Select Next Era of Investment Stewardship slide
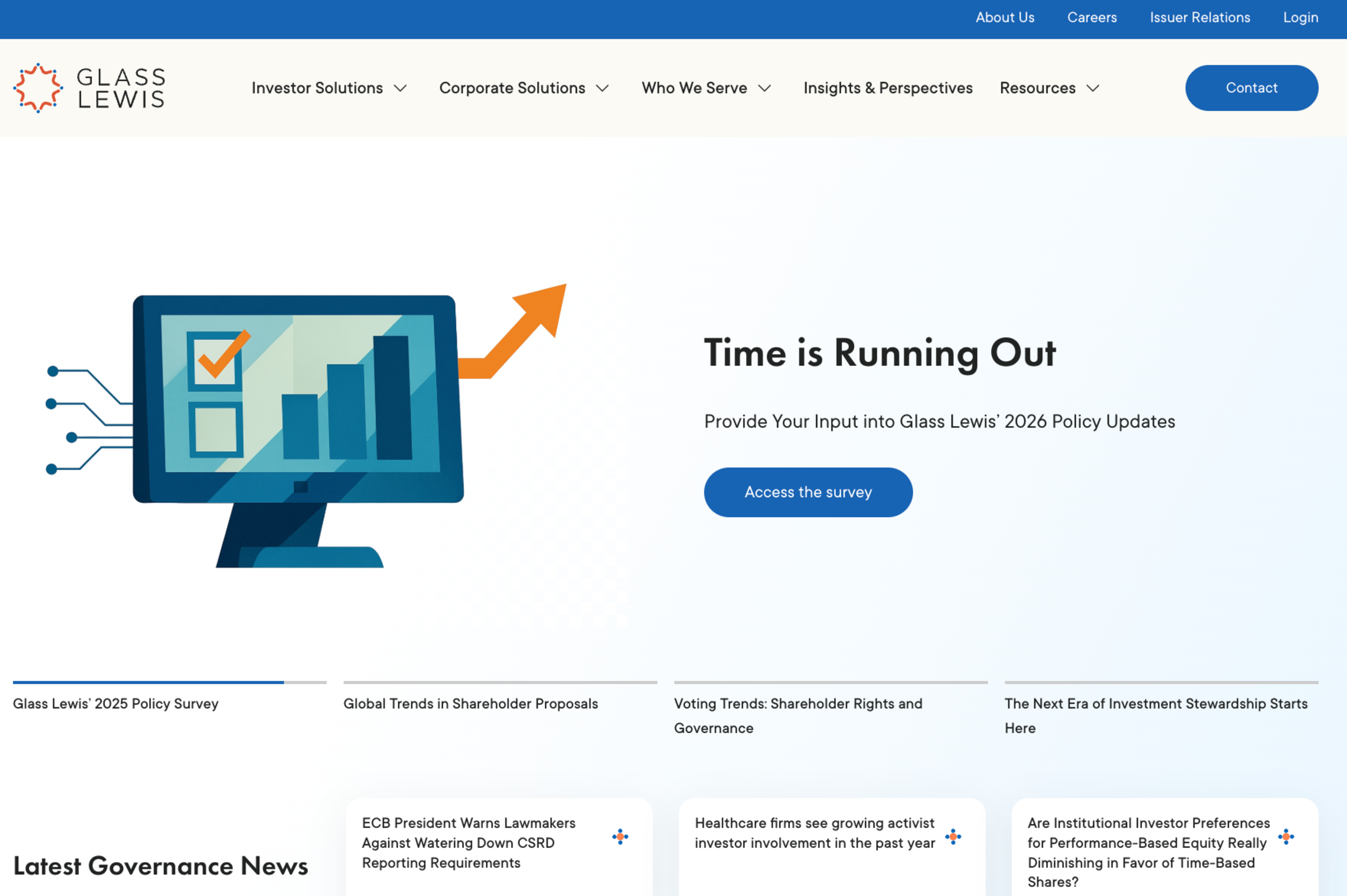1347x896 pixels. [x=1156, y=715]
